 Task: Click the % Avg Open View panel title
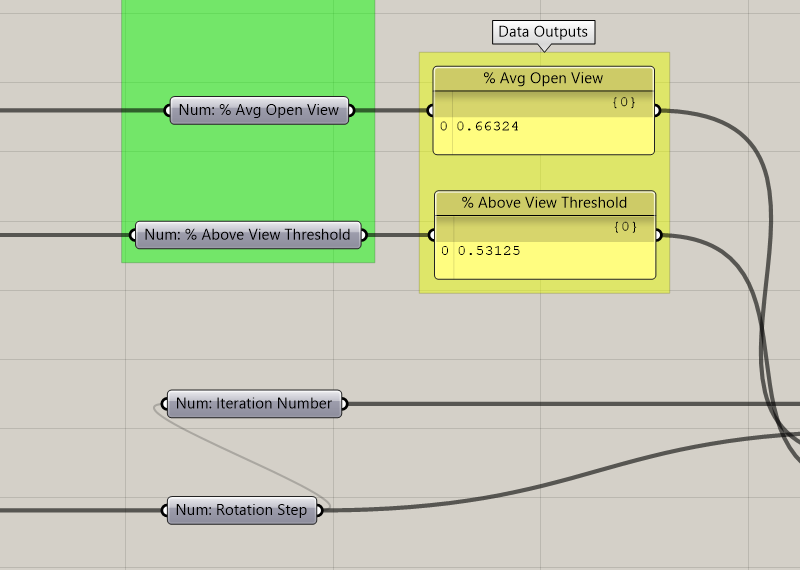[x=543, y=78]
